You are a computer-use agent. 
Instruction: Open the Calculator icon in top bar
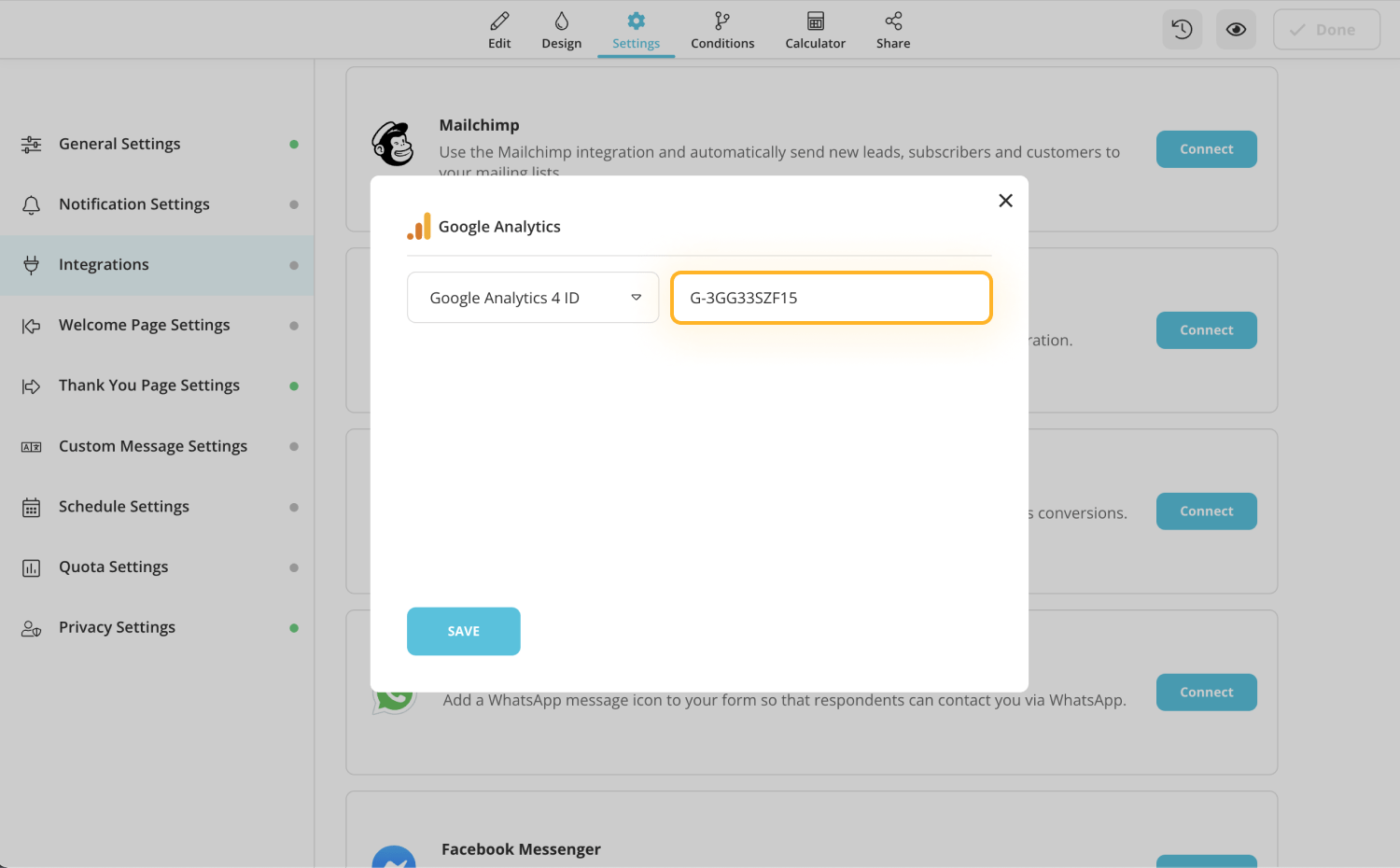coord(814,19)
